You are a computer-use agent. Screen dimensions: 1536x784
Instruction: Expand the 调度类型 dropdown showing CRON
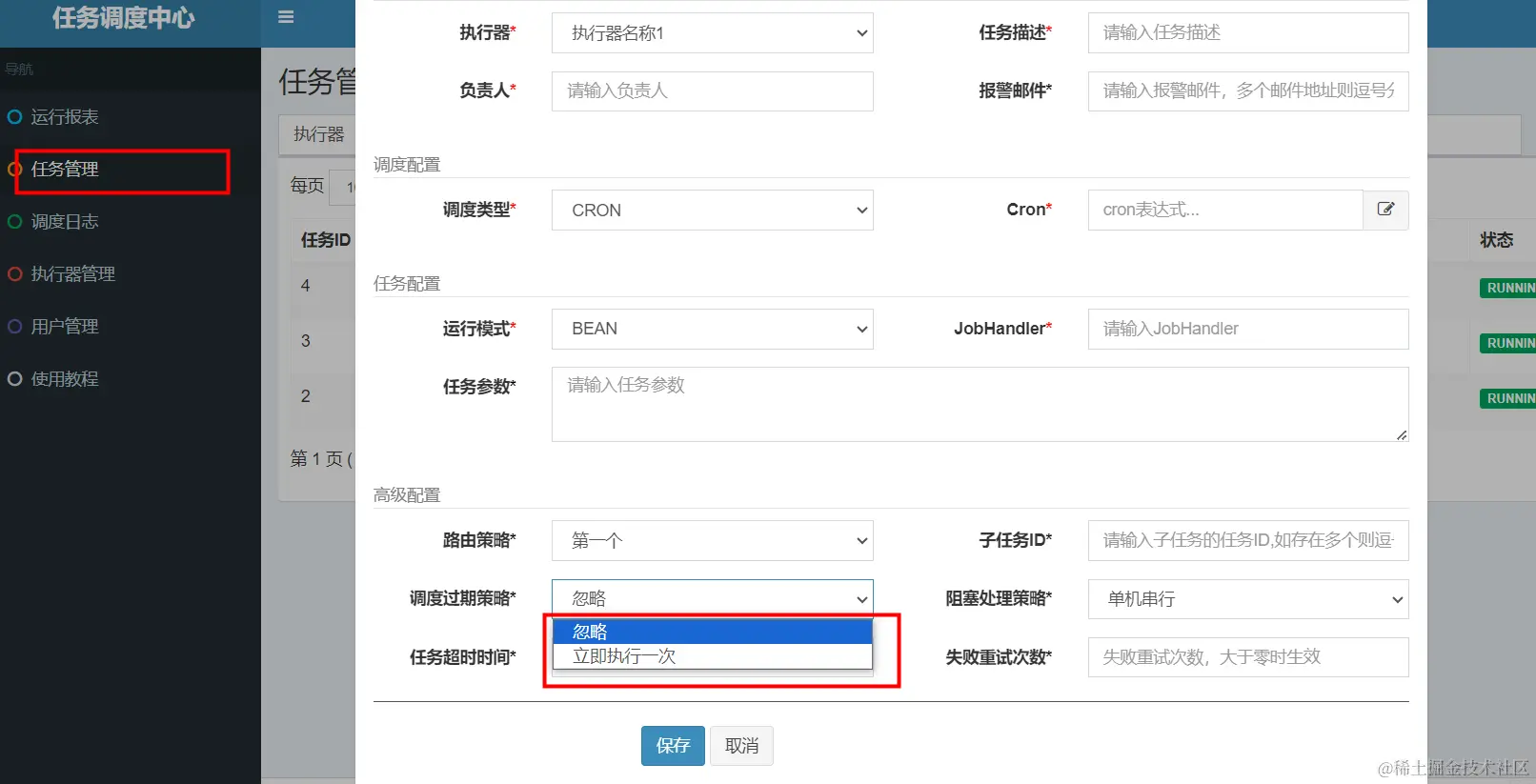tap(713, 211)
